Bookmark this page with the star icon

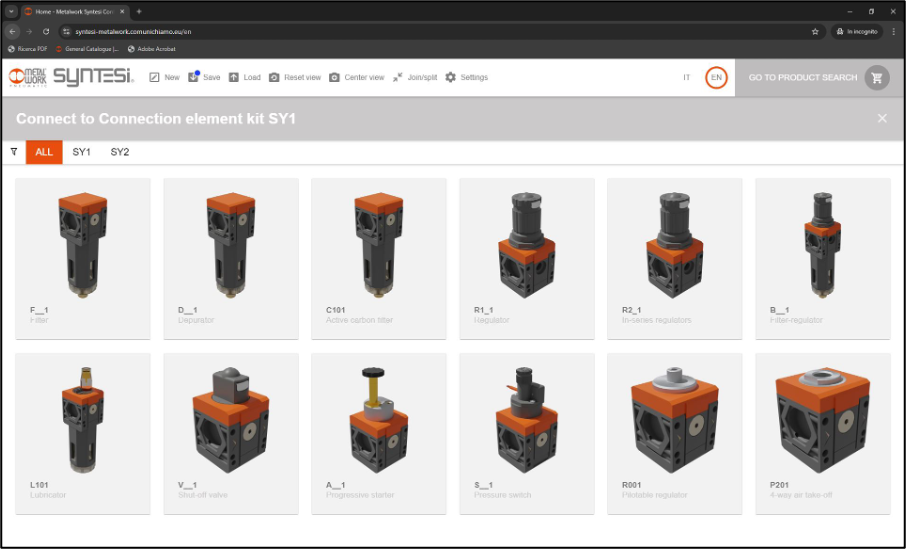pyautogui.click(x=815, y=32)
